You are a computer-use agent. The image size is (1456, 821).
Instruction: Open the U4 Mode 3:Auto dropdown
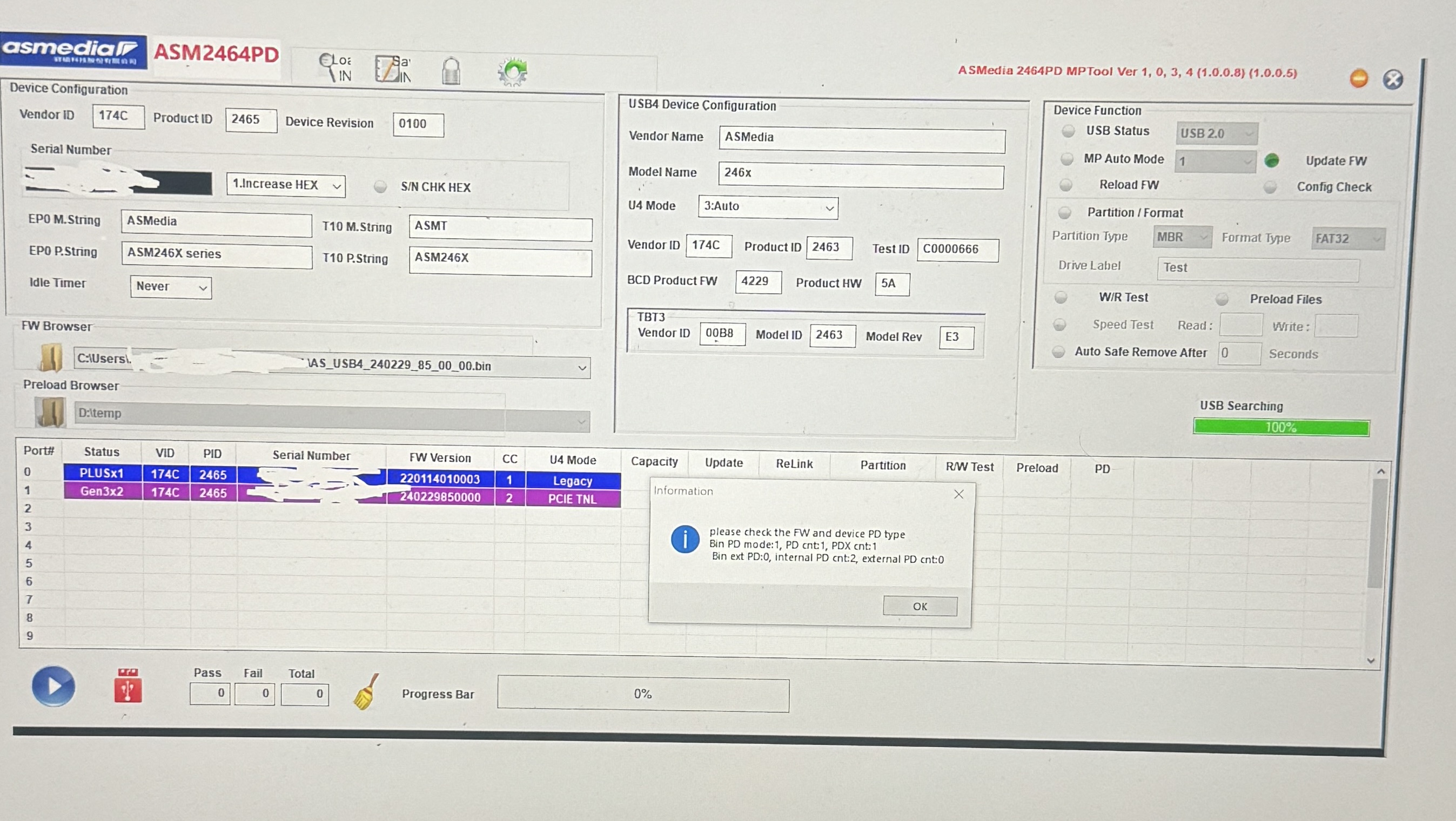[768, 207]
